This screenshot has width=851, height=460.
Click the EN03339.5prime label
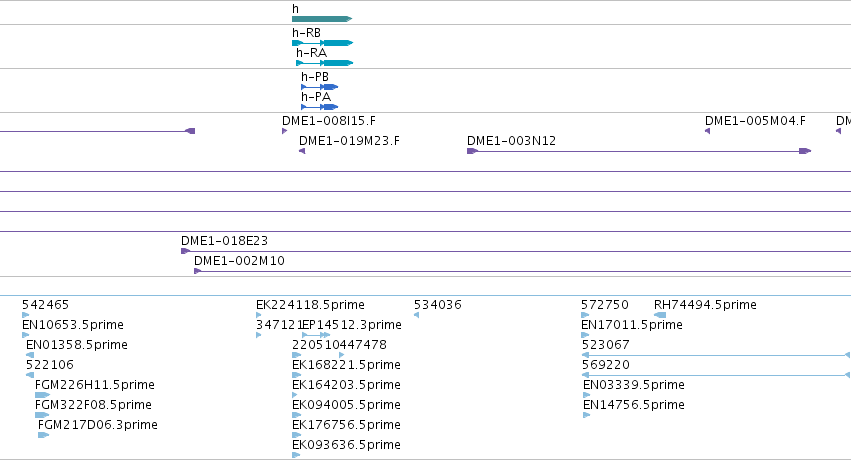634,385
